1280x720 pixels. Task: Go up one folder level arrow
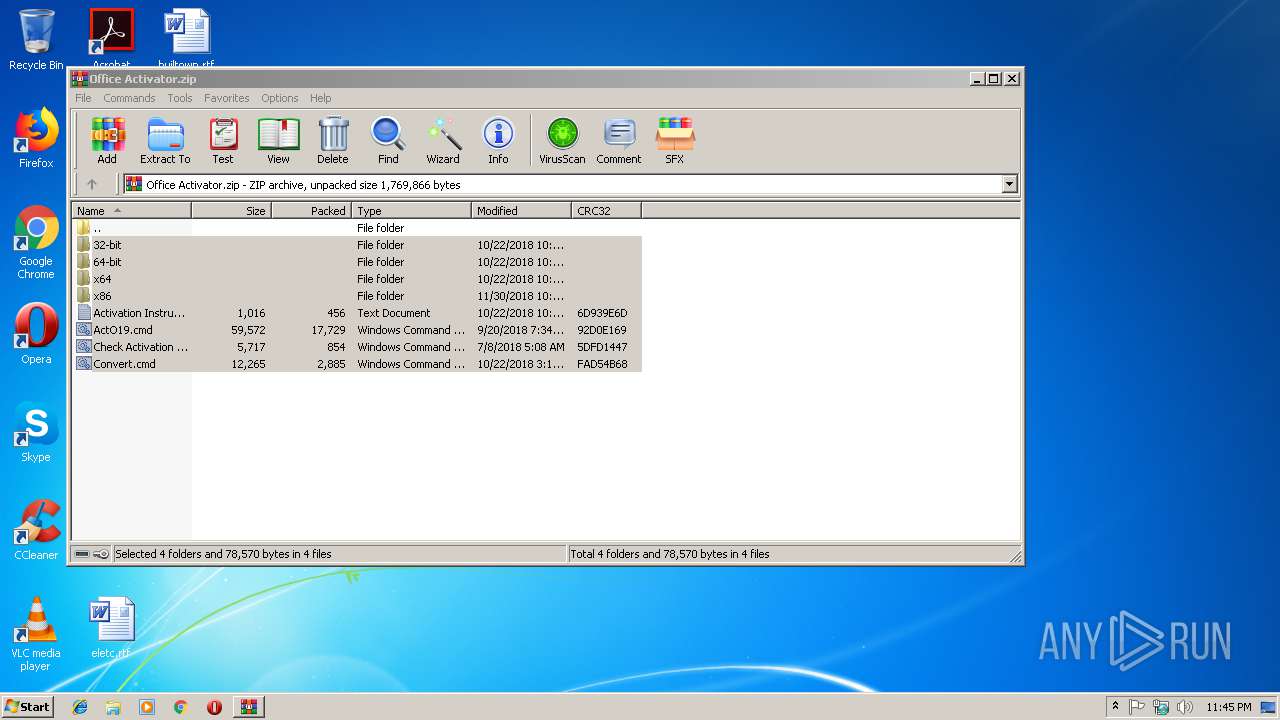click(x=92, y=184)
